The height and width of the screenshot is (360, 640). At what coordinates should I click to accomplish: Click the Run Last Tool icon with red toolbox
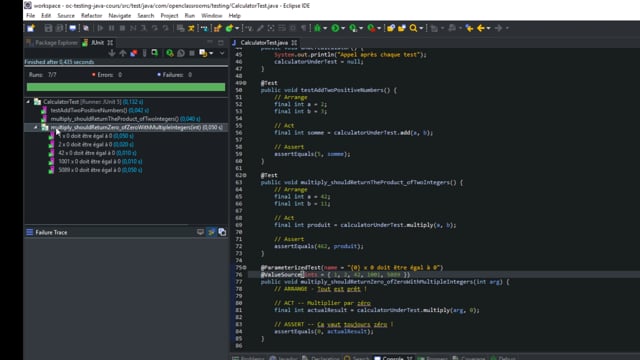pyautogui.click(x=371, y=28)
